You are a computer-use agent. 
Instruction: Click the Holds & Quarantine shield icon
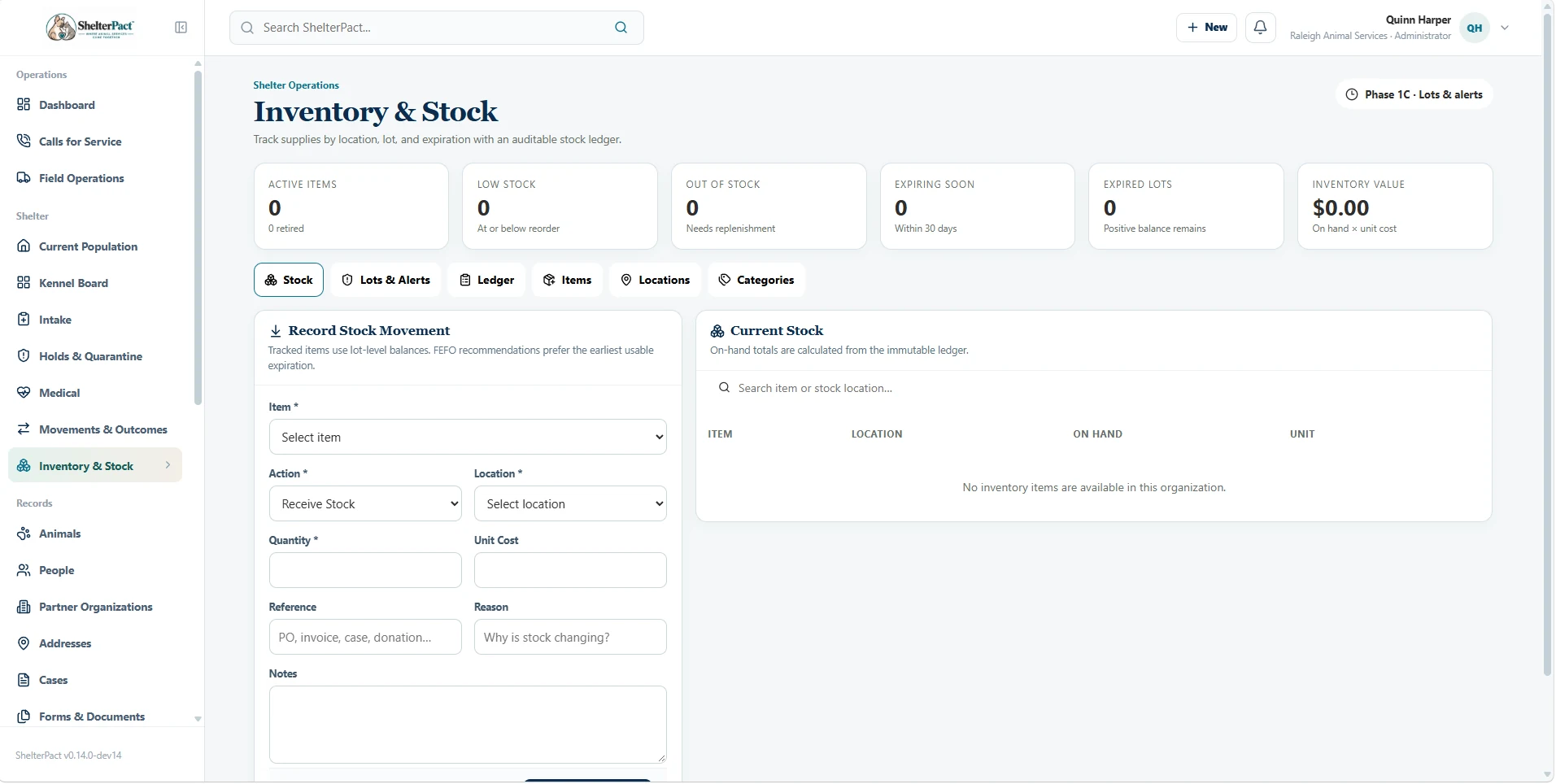point(24,356)
